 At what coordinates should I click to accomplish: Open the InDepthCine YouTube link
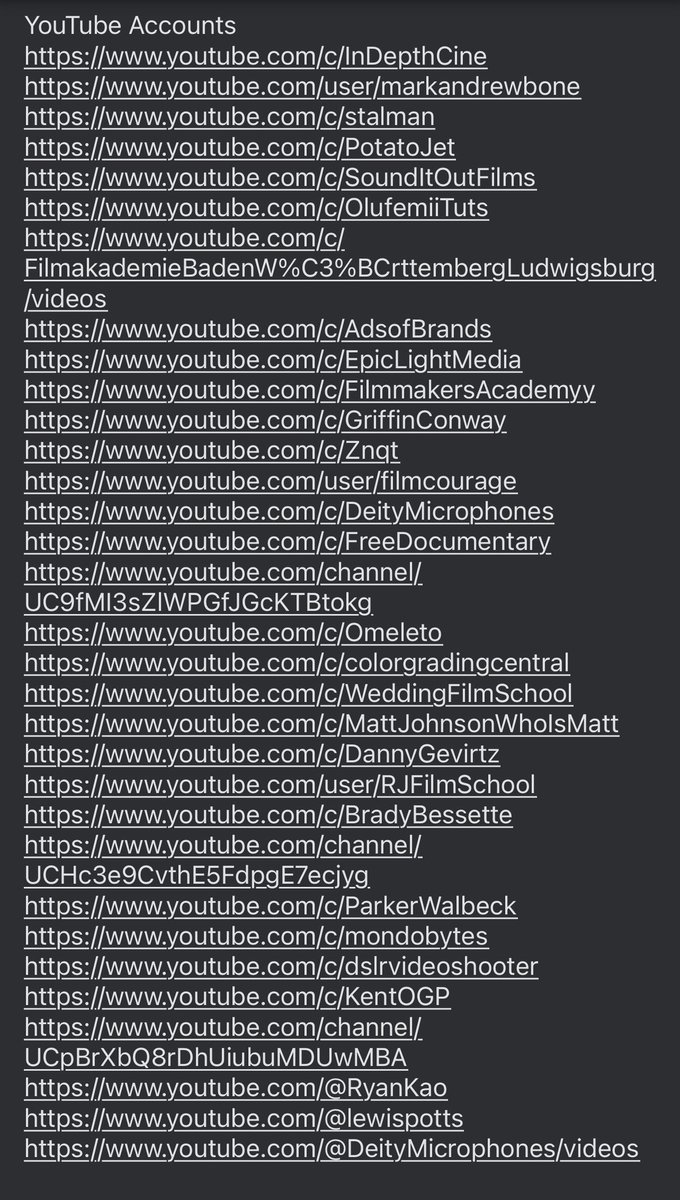point(256,56)
